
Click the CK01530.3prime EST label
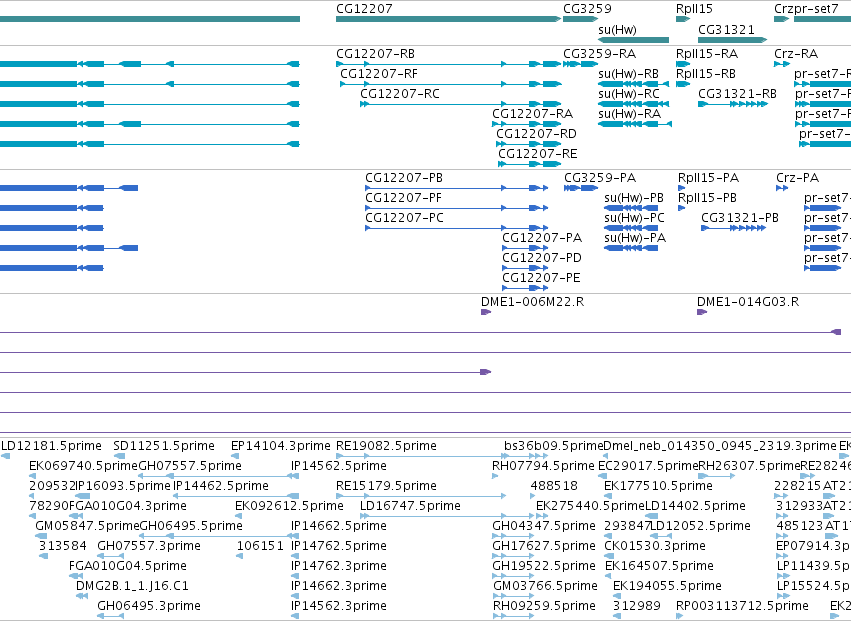[655, 546]
